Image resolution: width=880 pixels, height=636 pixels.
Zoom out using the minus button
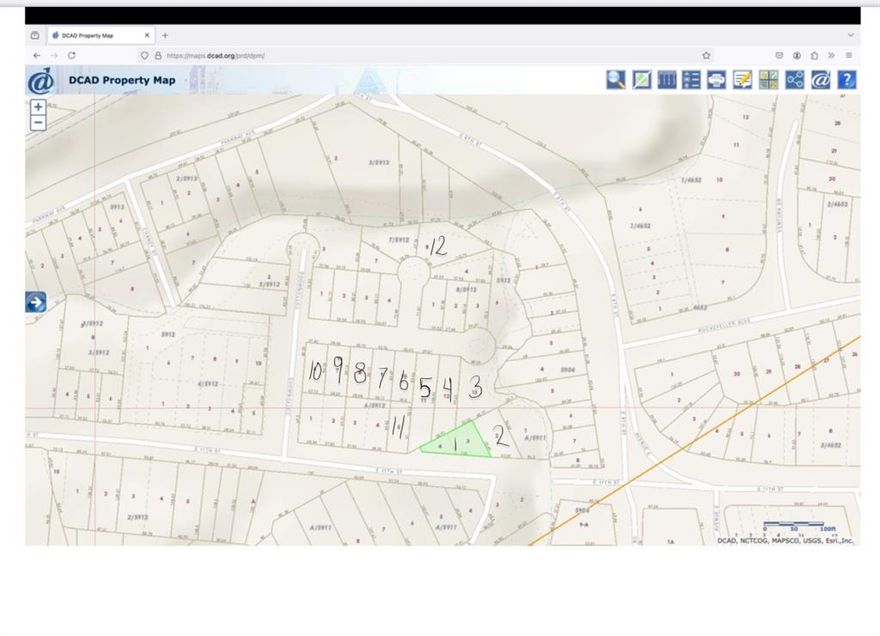click(x=39, y=123)
